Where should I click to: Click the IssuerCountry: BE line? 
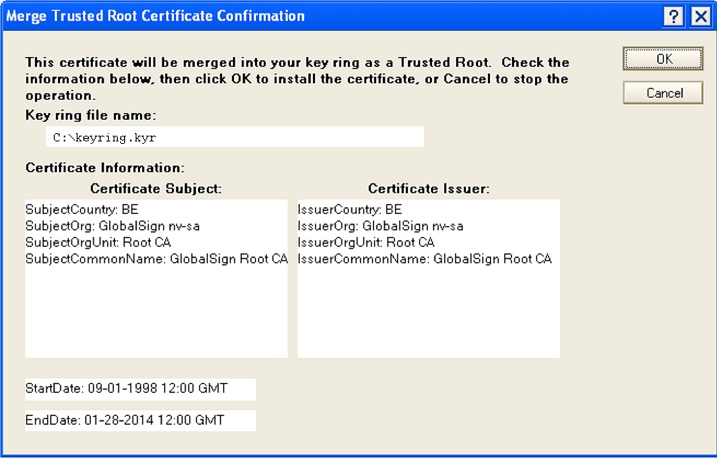click(350, 209)
